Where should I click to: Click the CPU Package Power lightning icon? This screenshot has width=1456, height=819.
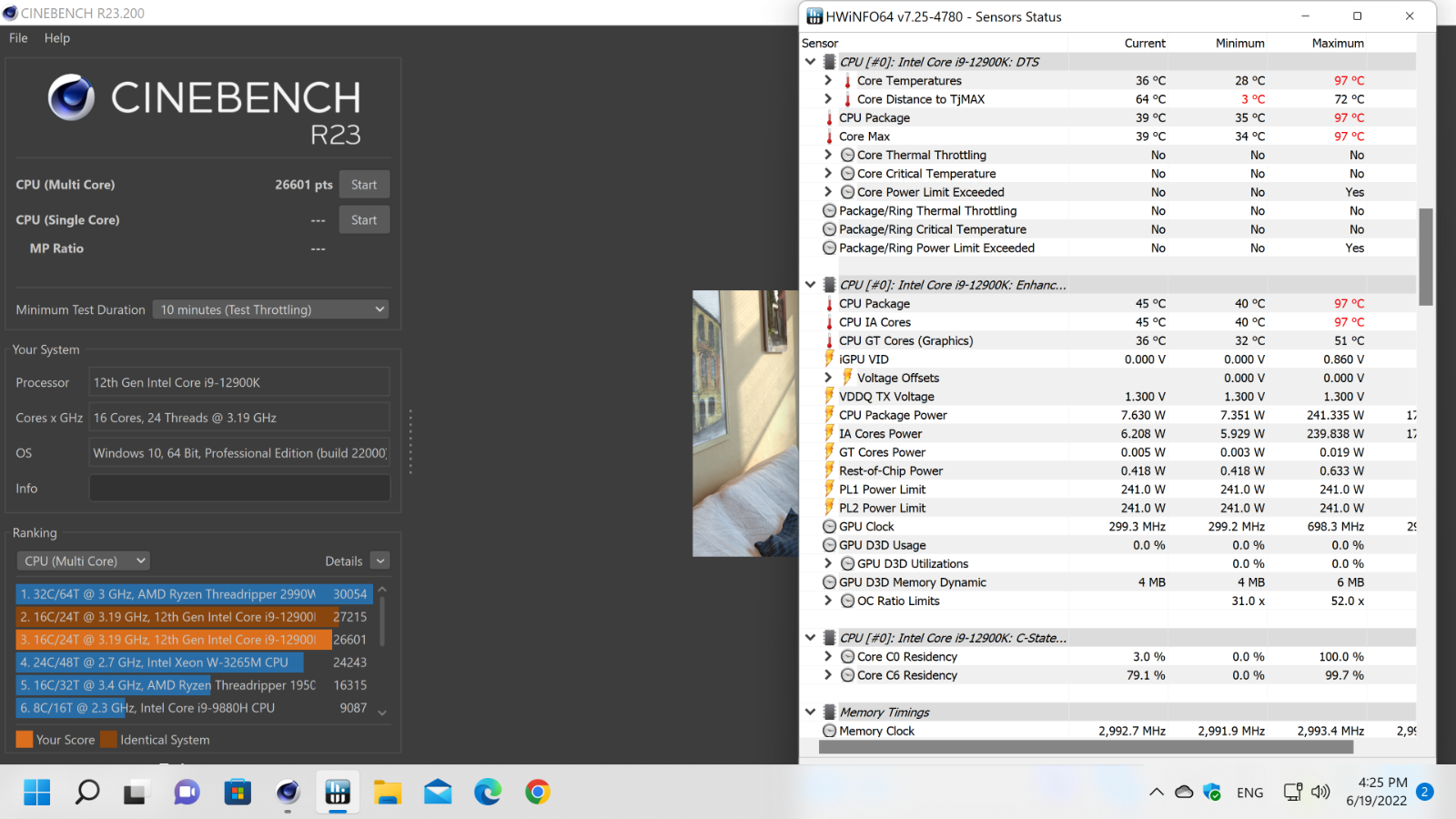pos(829,415)
